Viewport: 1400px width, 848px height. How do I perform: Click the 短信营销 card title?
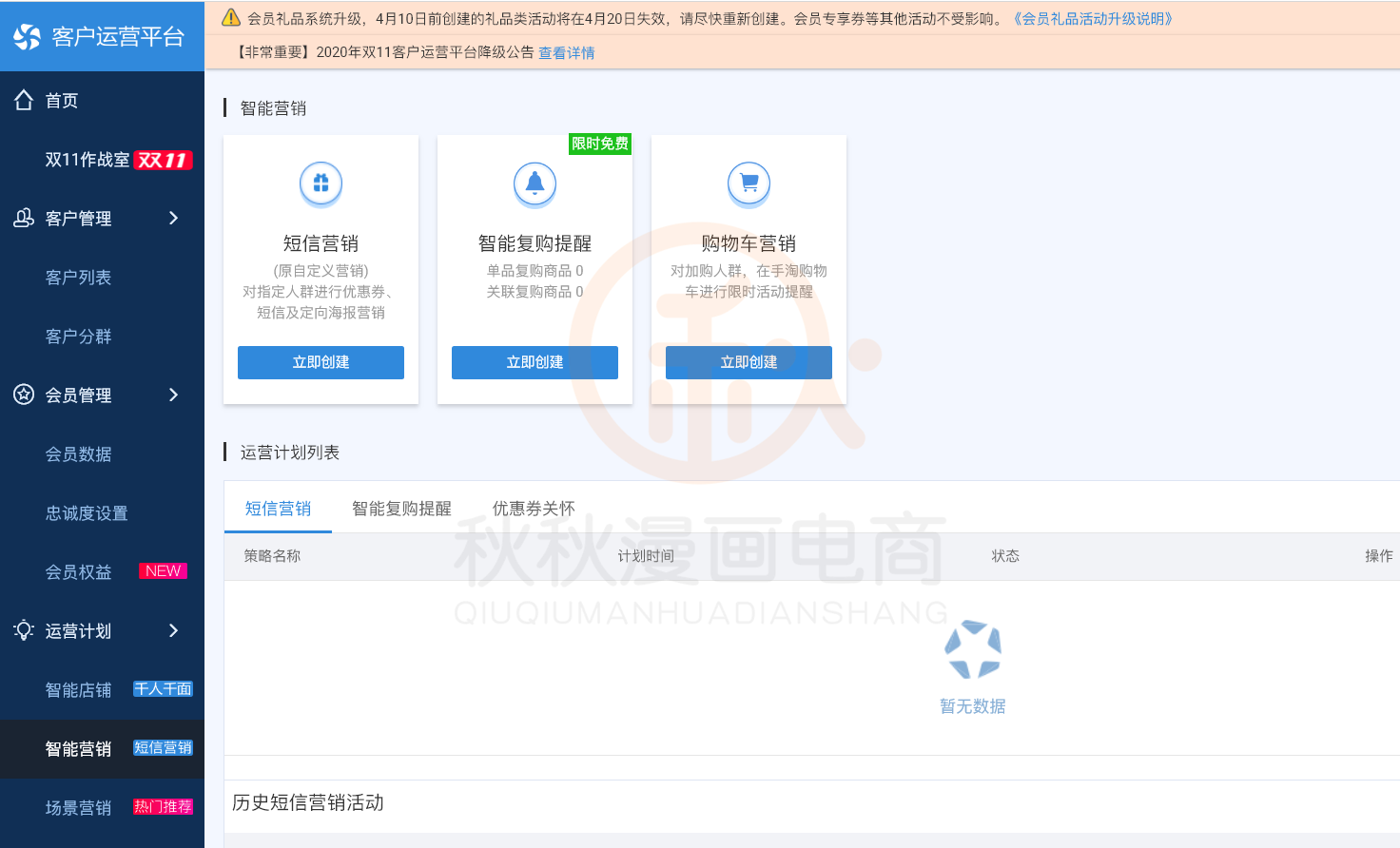tap(321, 243)
